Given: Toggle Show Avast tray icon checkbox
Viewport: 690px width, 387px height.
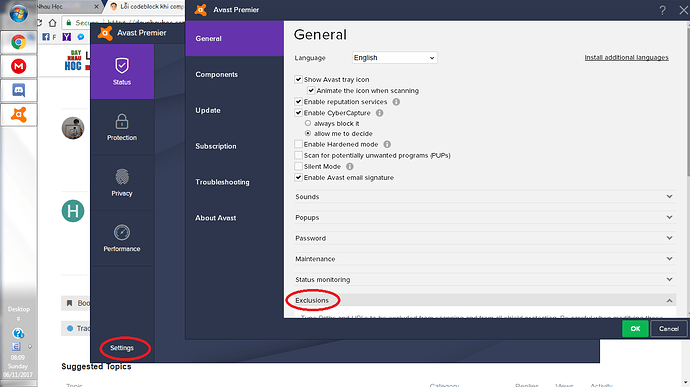Looking at the screenshot, I should coord(298,80).
